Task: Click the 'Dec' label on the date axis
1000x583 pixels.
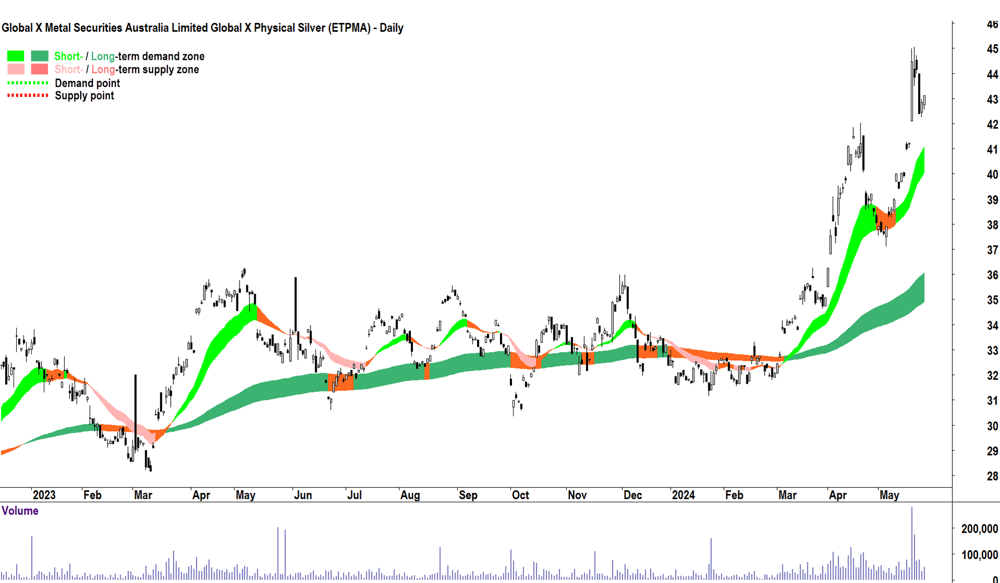Action: (x=633, y=495)
